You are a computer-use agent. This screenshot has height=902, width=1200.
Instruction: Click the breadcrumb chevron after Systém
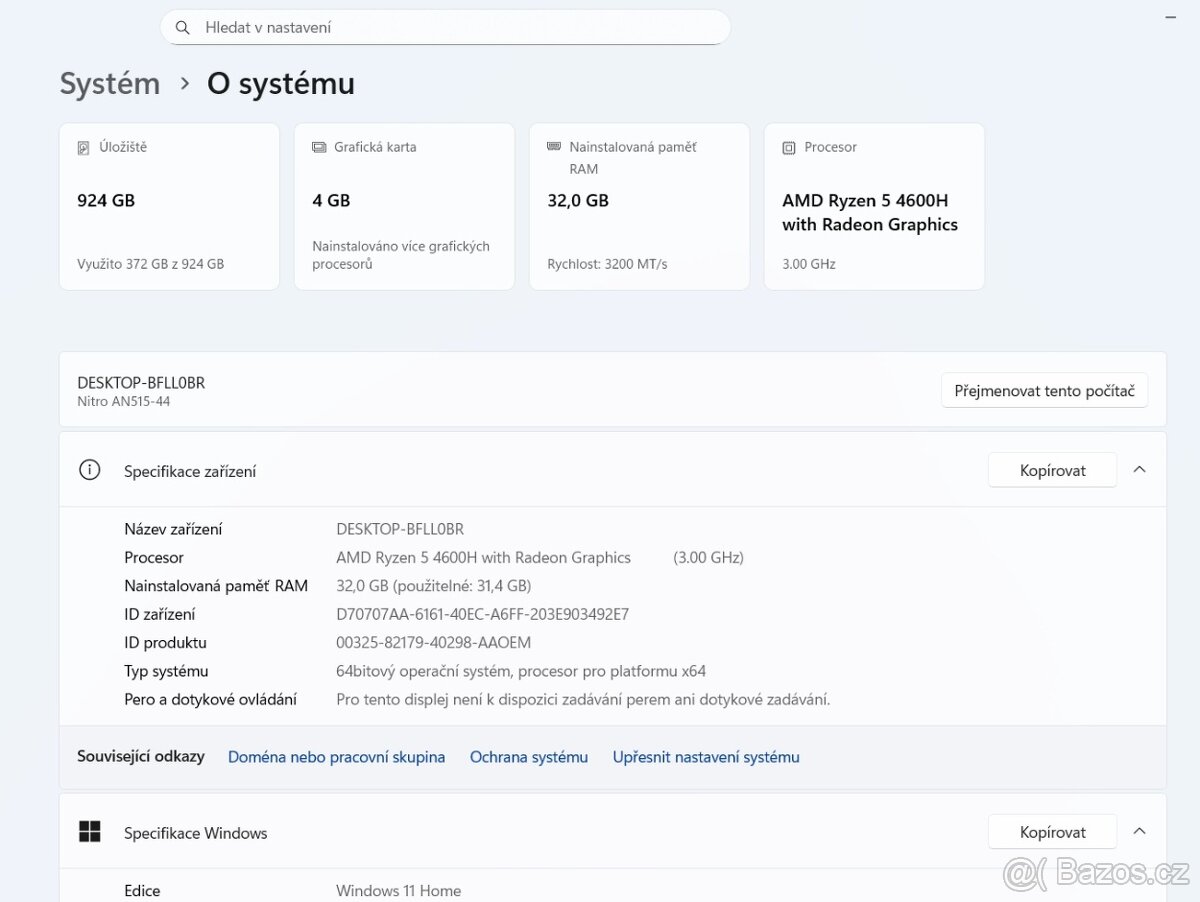coord(184,84)
